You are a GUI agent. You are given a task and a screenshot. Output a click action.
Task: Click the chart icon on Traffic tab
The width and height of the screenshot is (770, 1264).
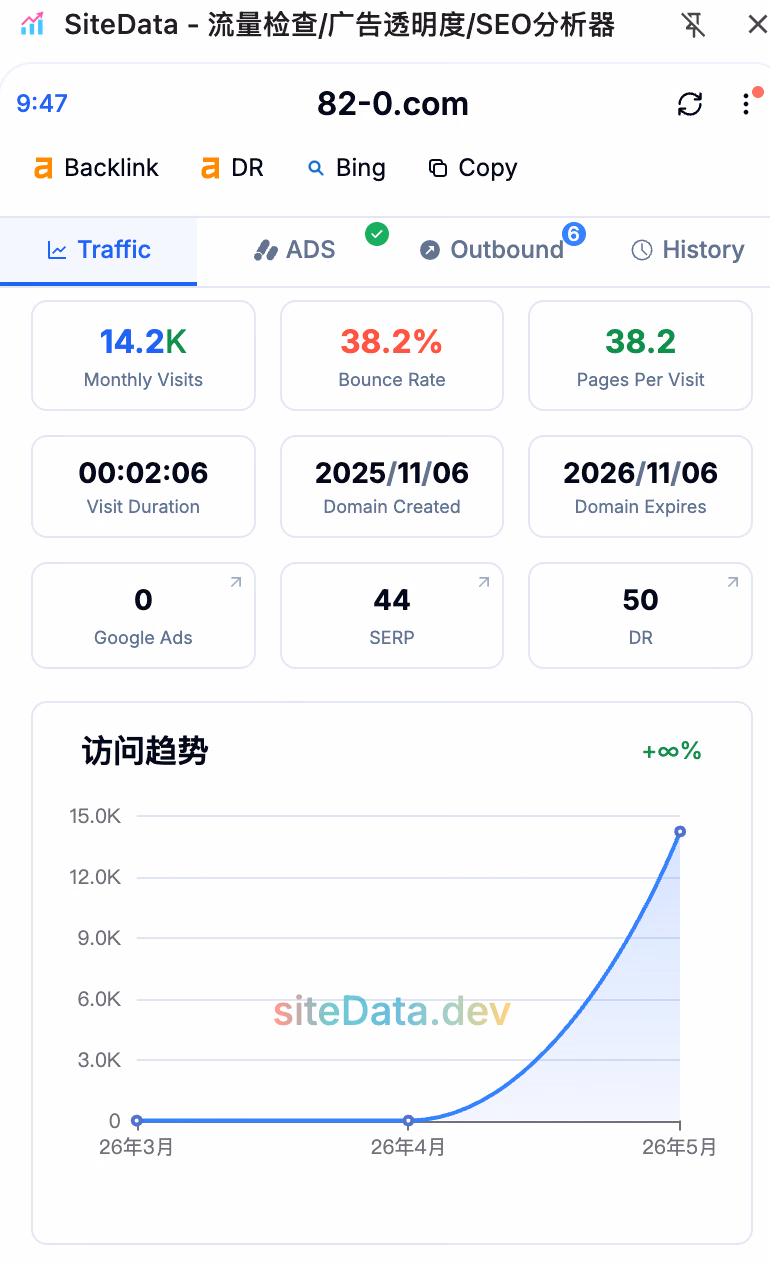pos(57,250)
